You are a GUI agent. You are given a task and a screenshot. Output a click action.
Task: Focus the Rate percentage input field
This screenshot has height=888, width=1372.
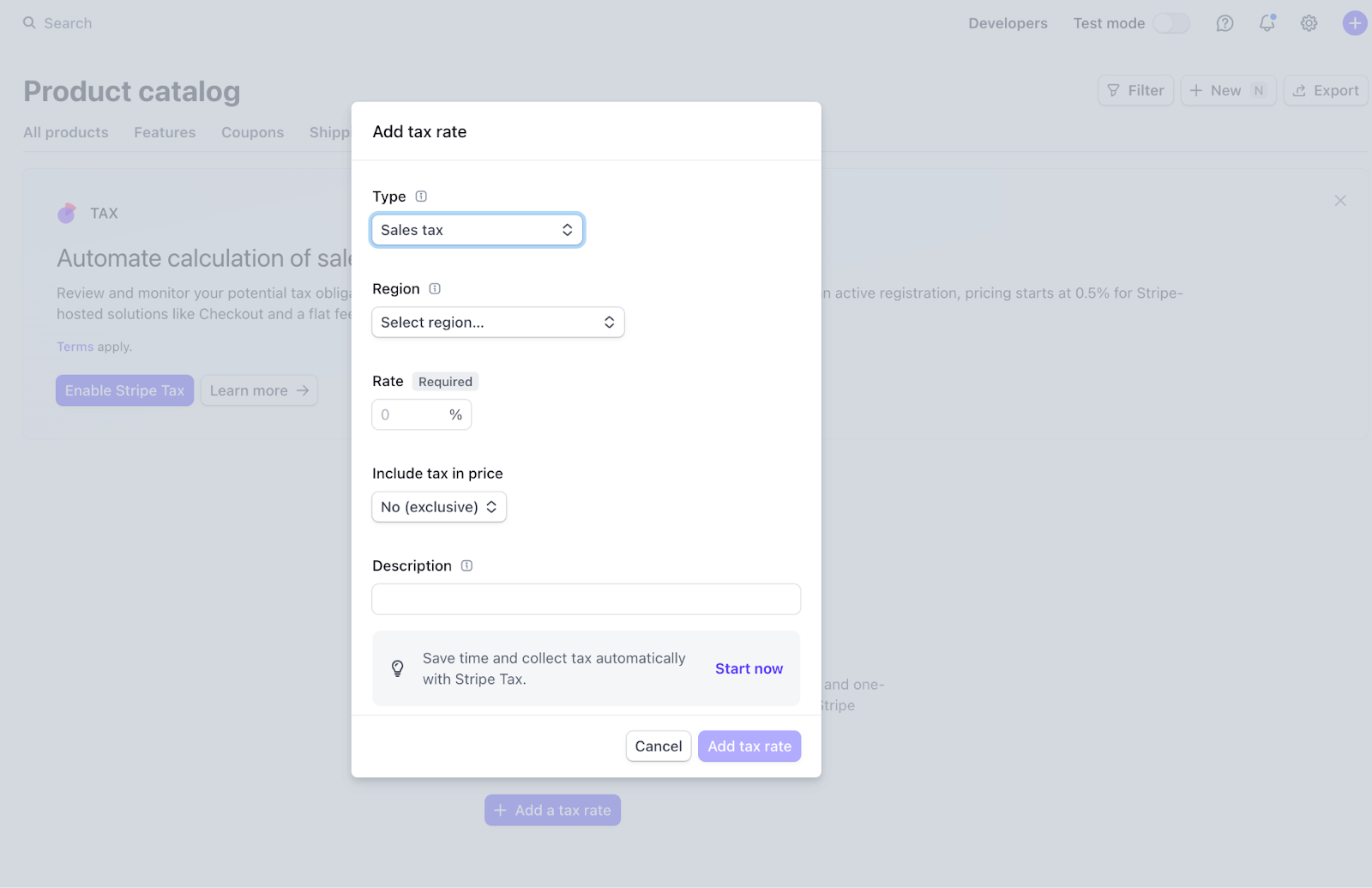(x=421, y=415)
